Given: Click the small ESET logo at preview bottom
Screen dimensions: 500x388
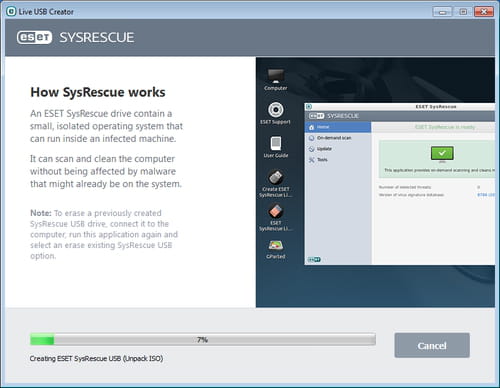Looking at the screenshot, I should pyautogui.click(x=314, y=259).
